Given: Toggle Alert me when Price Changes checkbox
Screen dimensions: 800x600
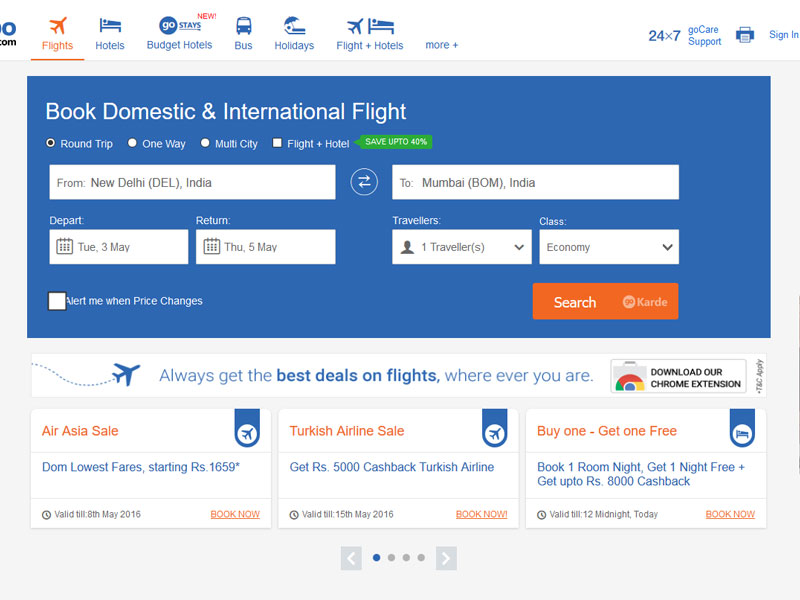Looking at the screenshot, I should pos(57,301).
